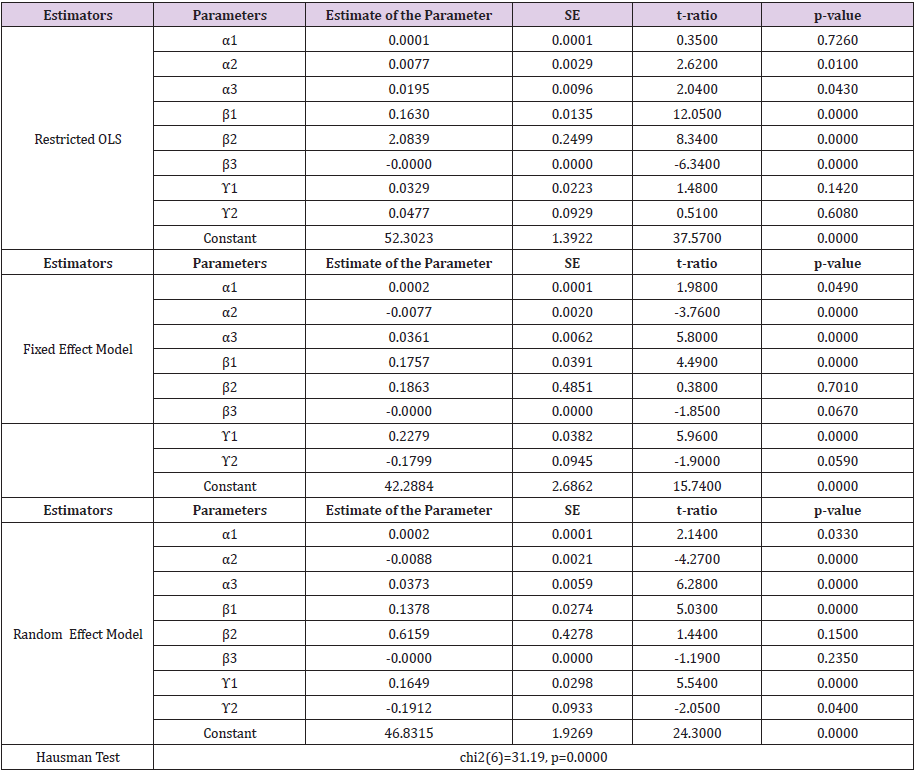Click the t-ratio value 37.5700
Image resolution: width=916 pixels, height=771 pixels.
pyautogui.click(x=697, y=238)
